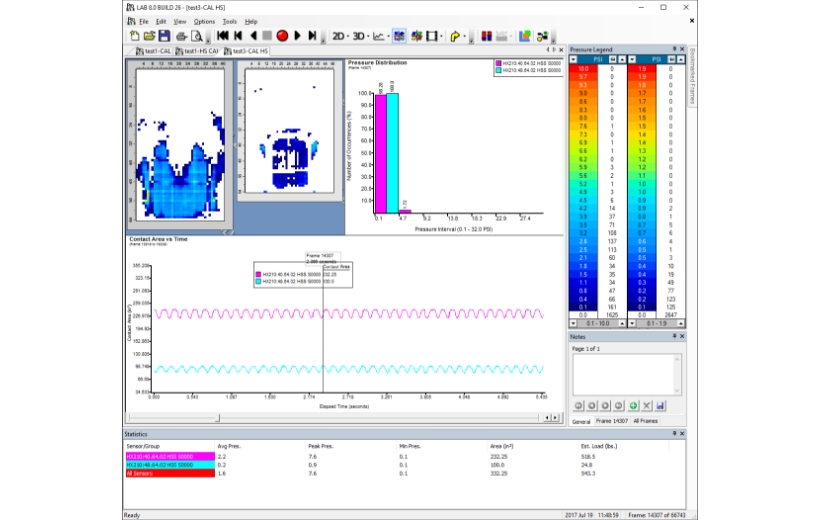820x520 pixels.
Task: Click the Save note disk icon
Action: point(661,405)
